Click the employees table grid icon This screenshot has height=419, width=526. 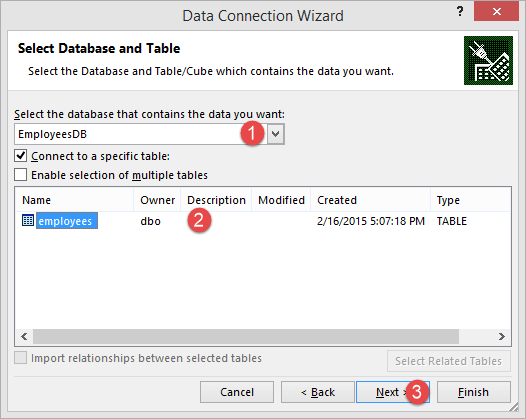tap(28, 220)
